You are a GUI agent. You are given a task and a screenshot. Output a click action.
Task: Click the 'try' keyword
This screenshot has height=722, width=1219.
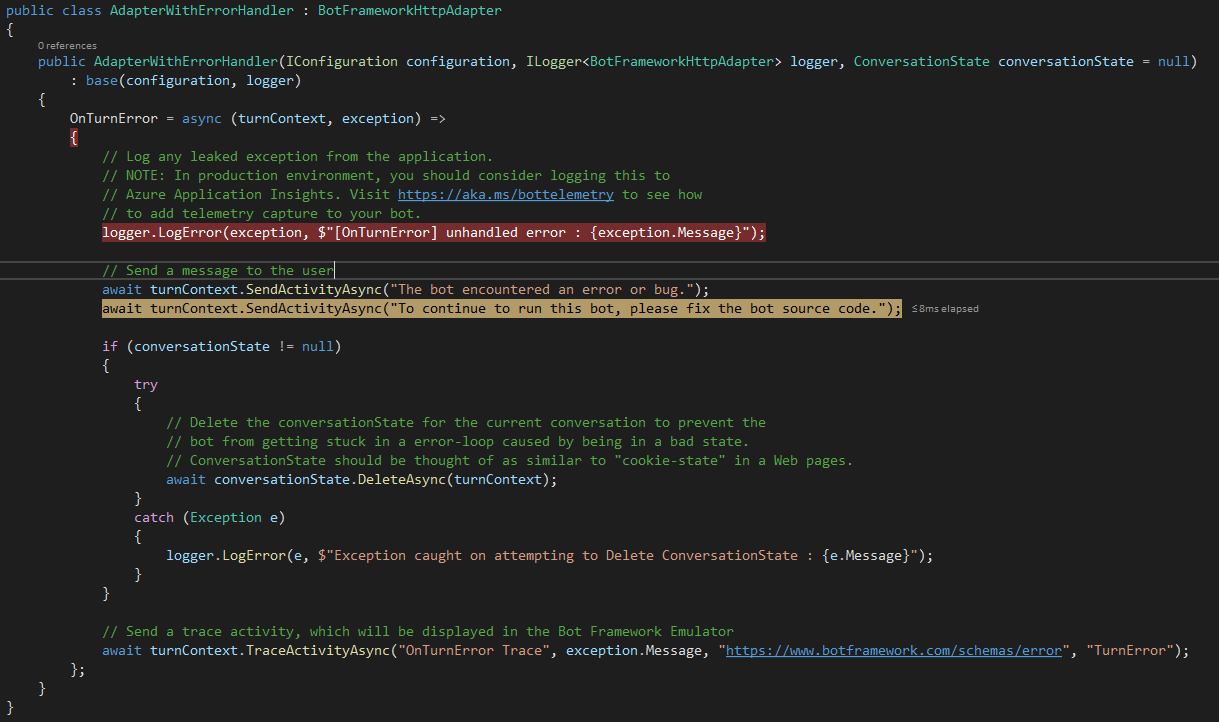coord(146,384)
